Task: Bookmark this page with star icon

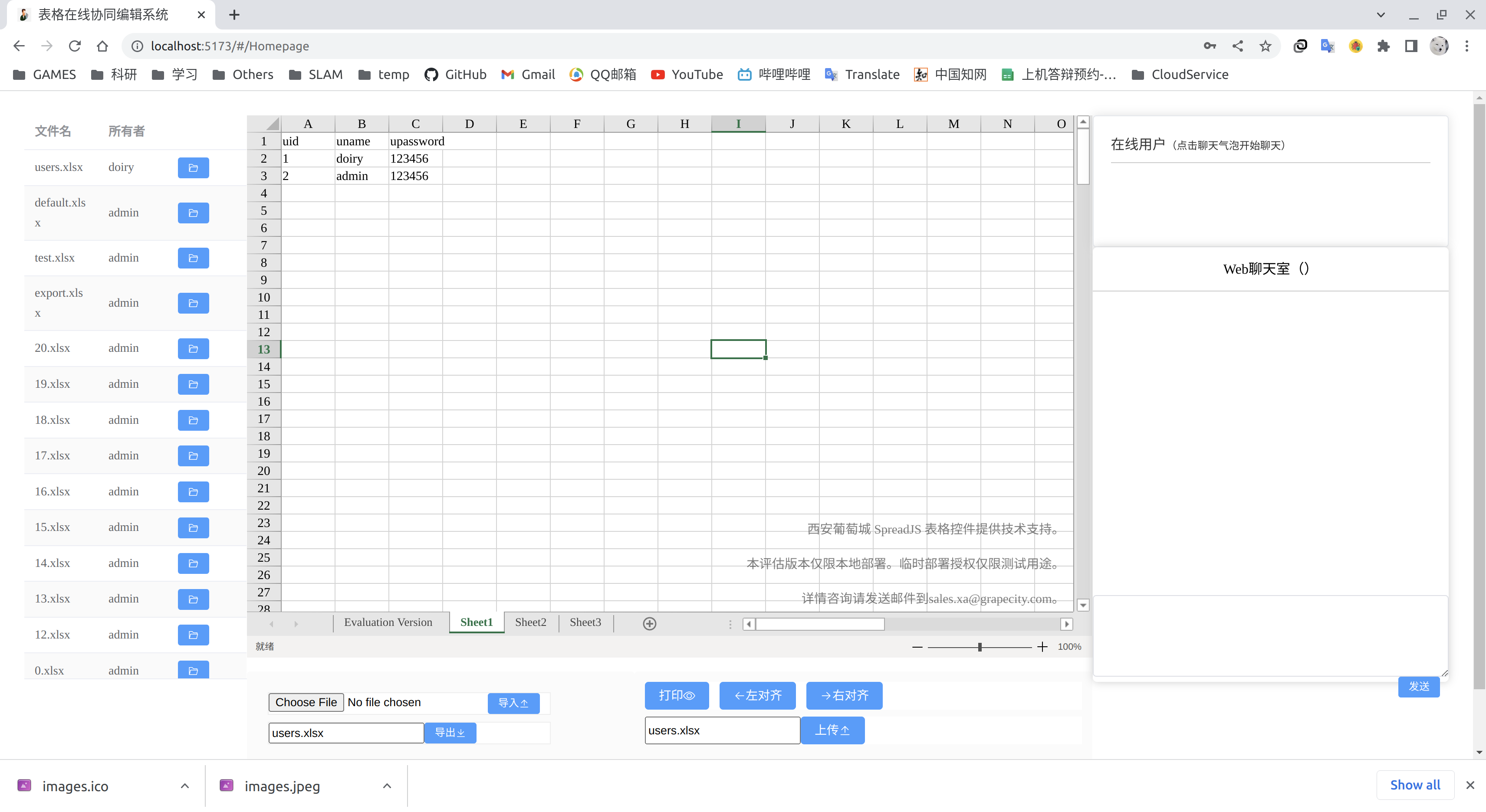Action: point(1265,46)
